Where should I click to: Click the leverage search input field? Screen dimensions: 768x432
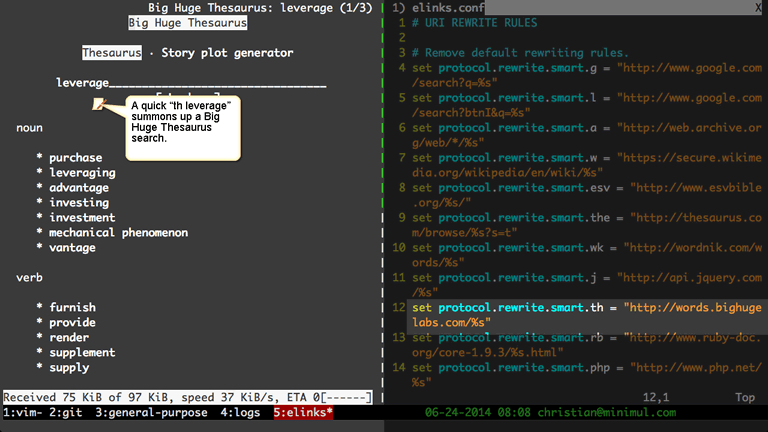click(x=191, y=83)
